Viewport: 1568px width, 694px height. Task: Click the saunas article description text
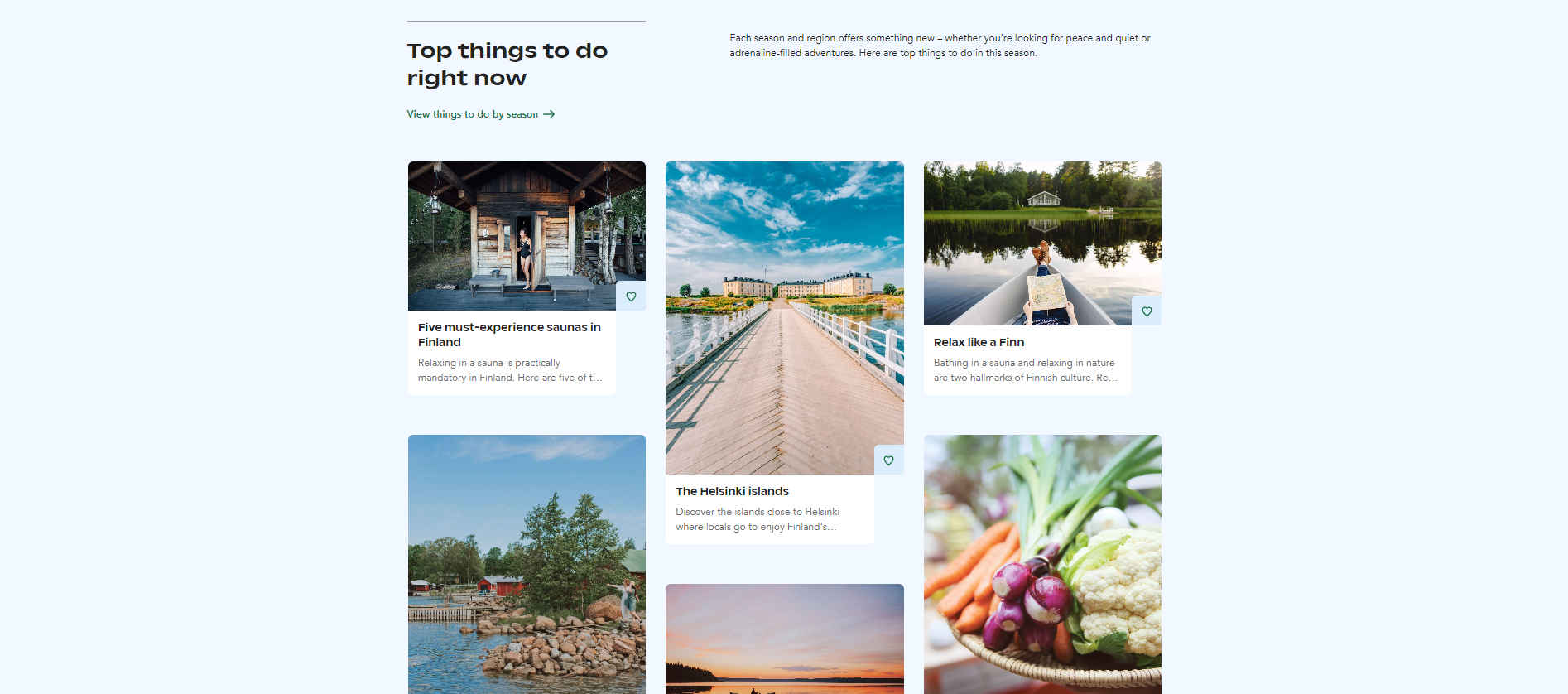click(x=510, y=370)
